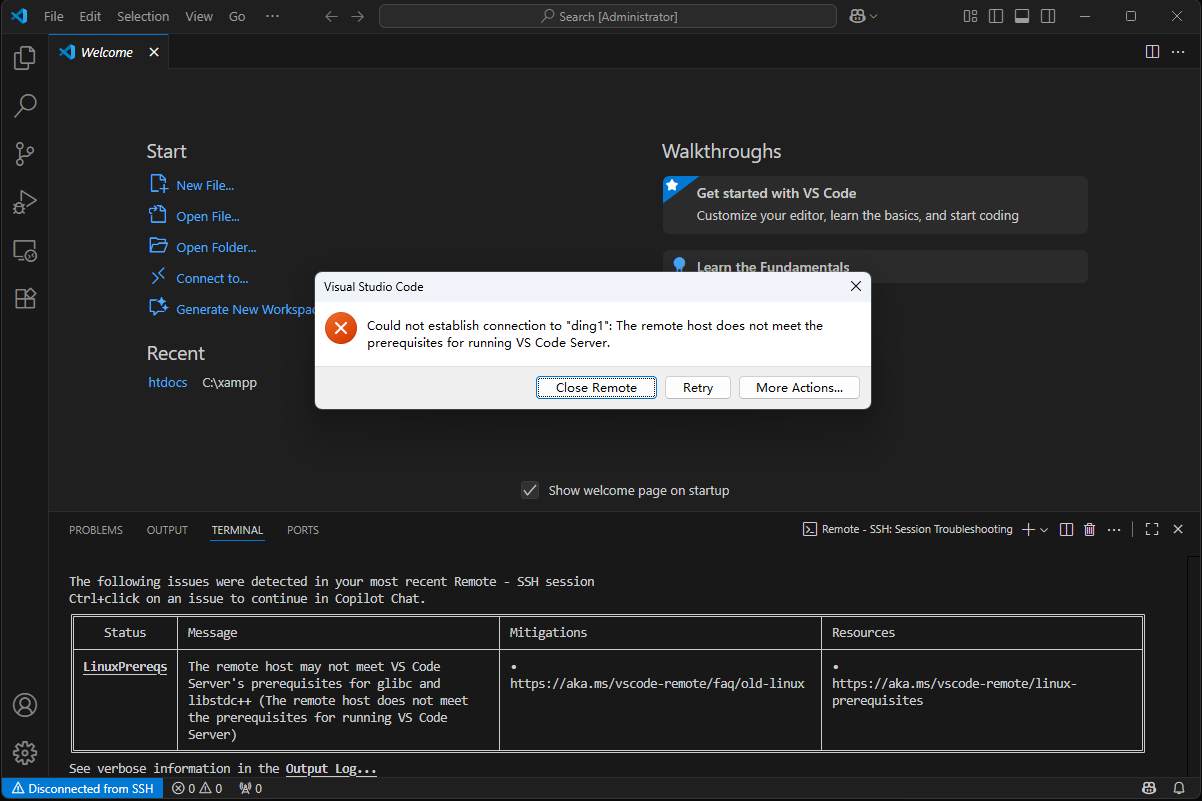The image size is (1202, 801).
Task: Open Copilot status icon in status bar
Action: 1150,788
